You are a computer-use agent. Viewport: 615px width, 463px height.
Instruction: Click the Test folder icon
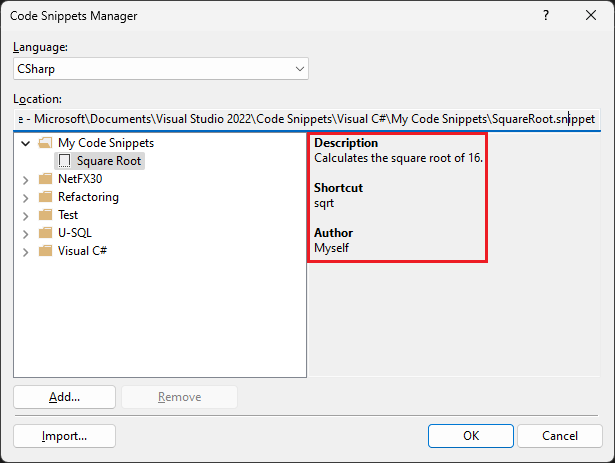point(45,215)
